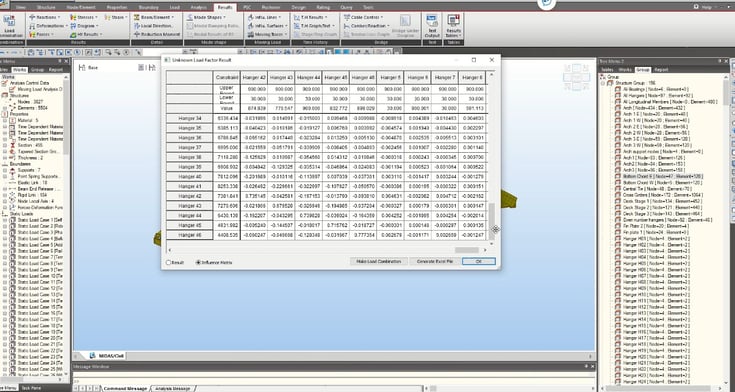
Task: Open the Results Tables tool
Action: [x=453, y=26]
